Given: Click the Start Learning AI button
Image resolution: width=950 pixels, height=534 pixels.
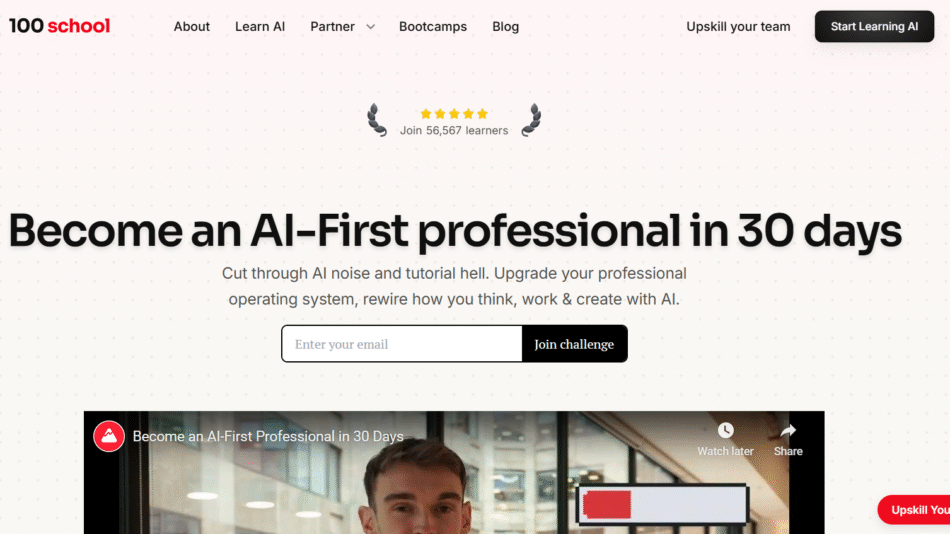Looking at the screenshot, I should point(874,27).
